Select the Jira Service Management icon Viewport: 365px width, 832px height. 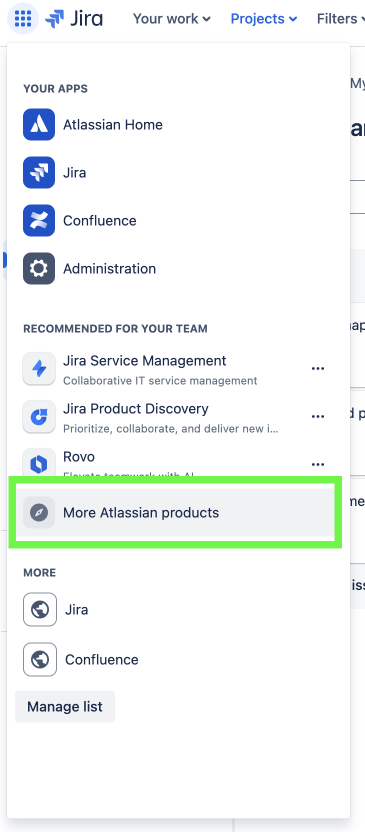coord(39,369)
